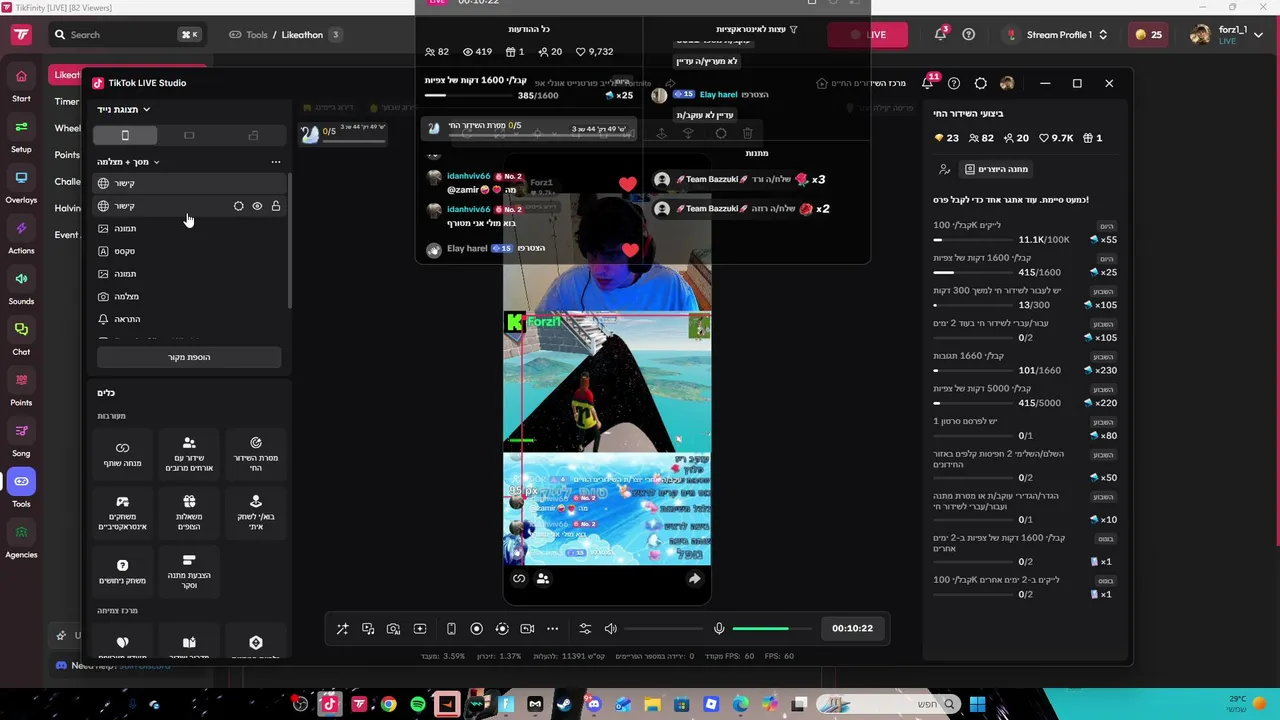
Task: Click the magic wand effects icon in Live Studio toolbar
Action: [x=342, y=628]
